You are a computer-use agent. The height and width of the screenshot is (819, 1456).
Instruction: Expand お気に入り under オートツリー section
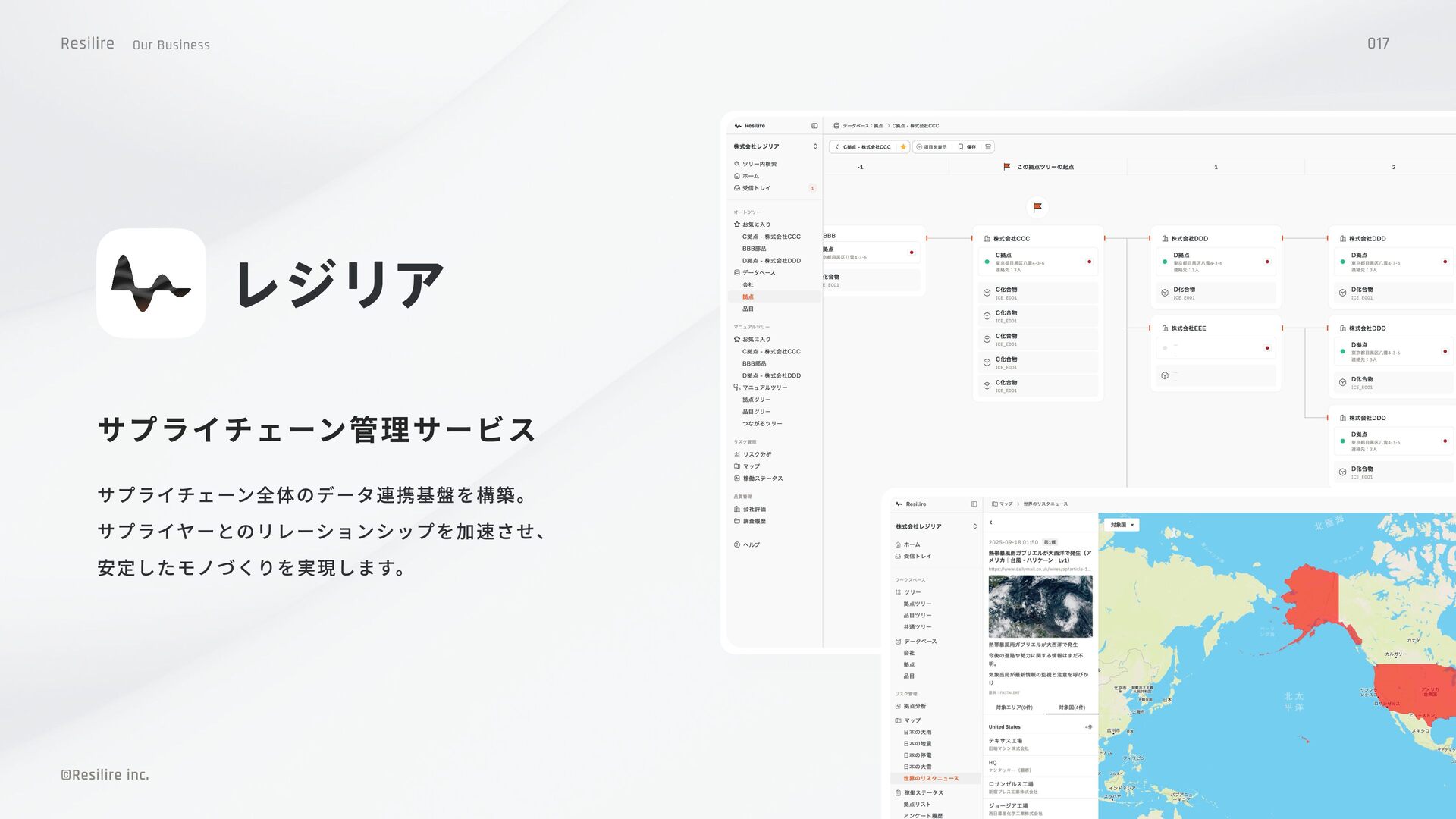point(752,224)
